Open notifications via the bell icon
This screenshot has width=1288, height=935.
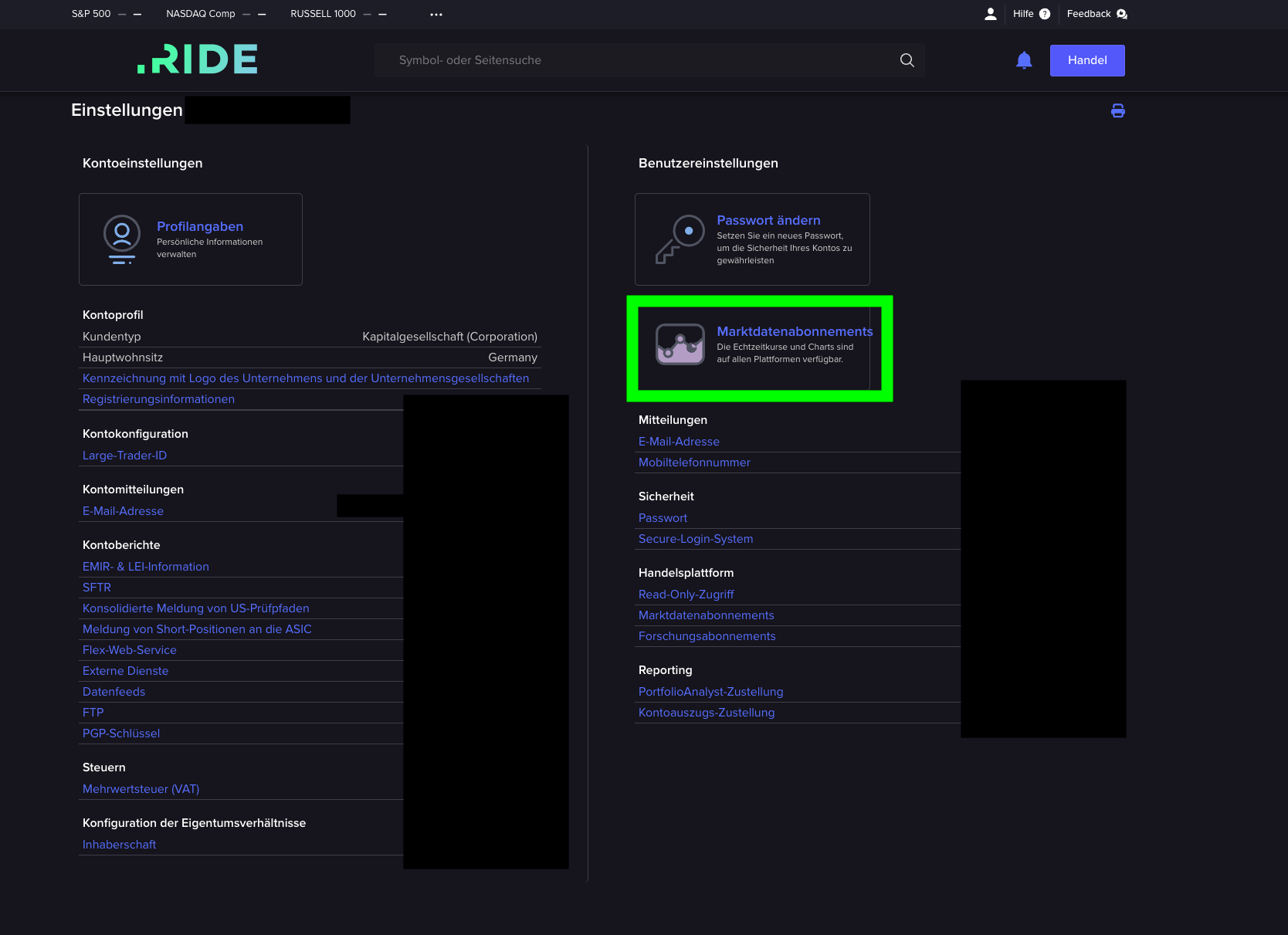coord(1023,60)
